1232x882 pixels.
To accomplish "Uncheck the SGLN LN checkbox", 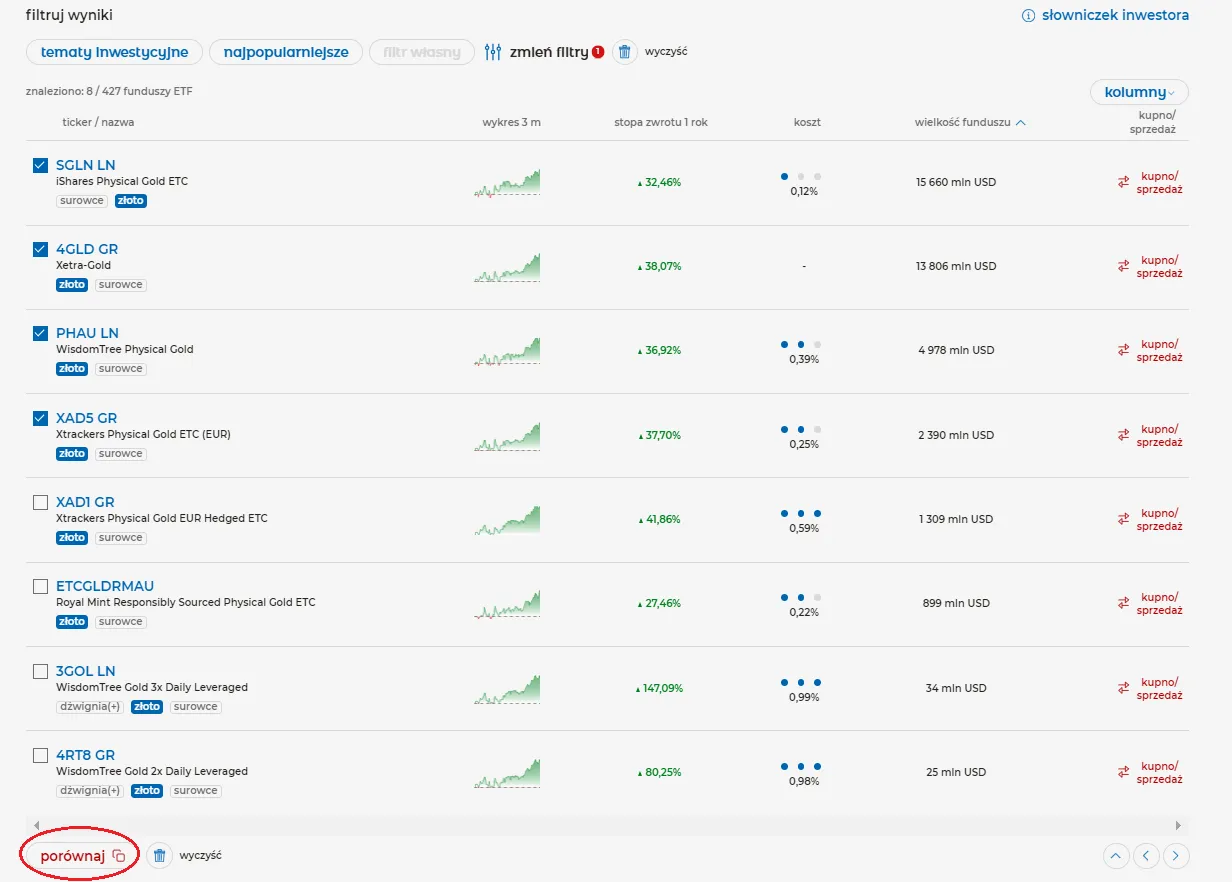I will coord(41,165).
